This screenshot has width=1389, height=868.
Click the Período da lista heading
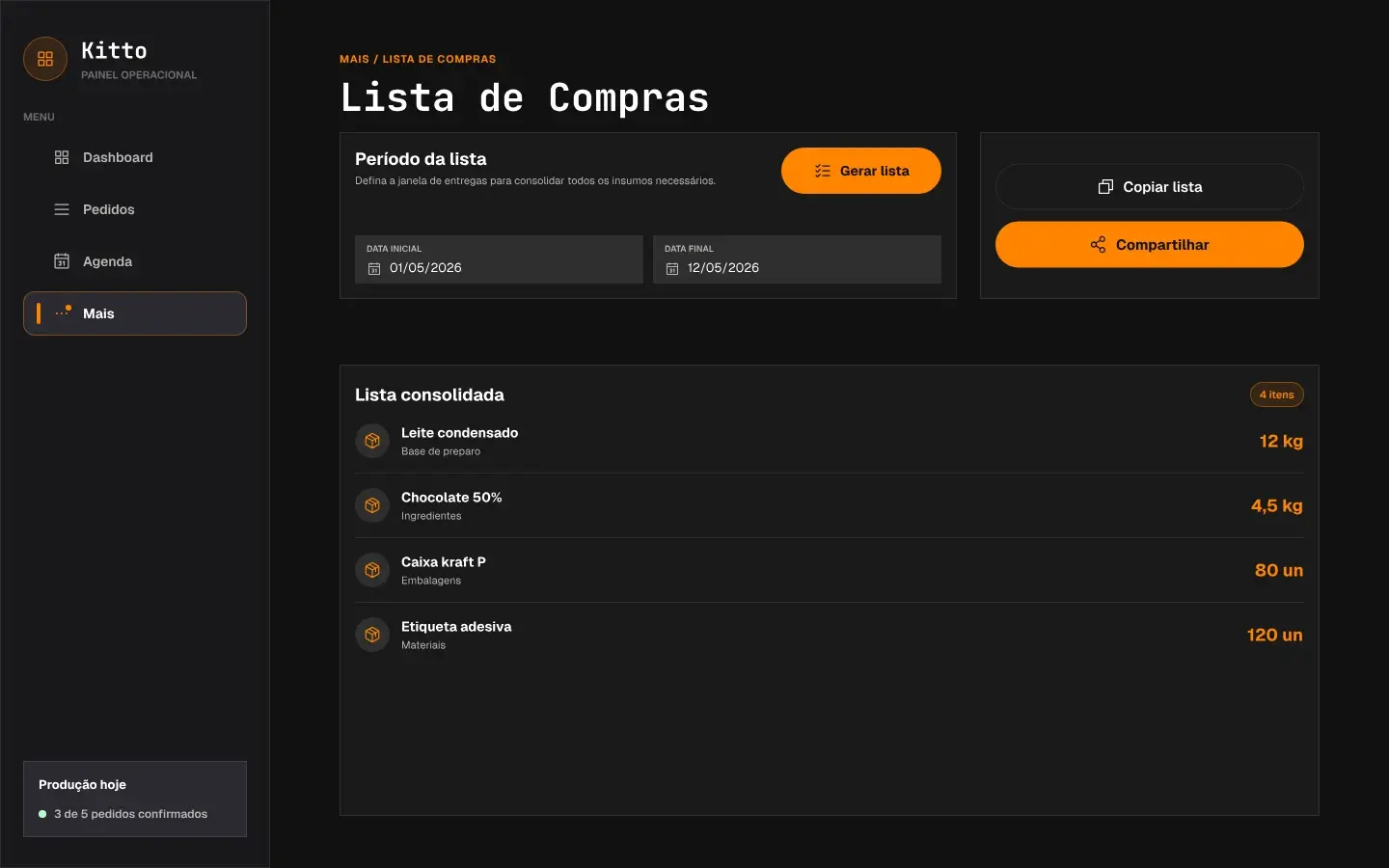tap(421, 159)
